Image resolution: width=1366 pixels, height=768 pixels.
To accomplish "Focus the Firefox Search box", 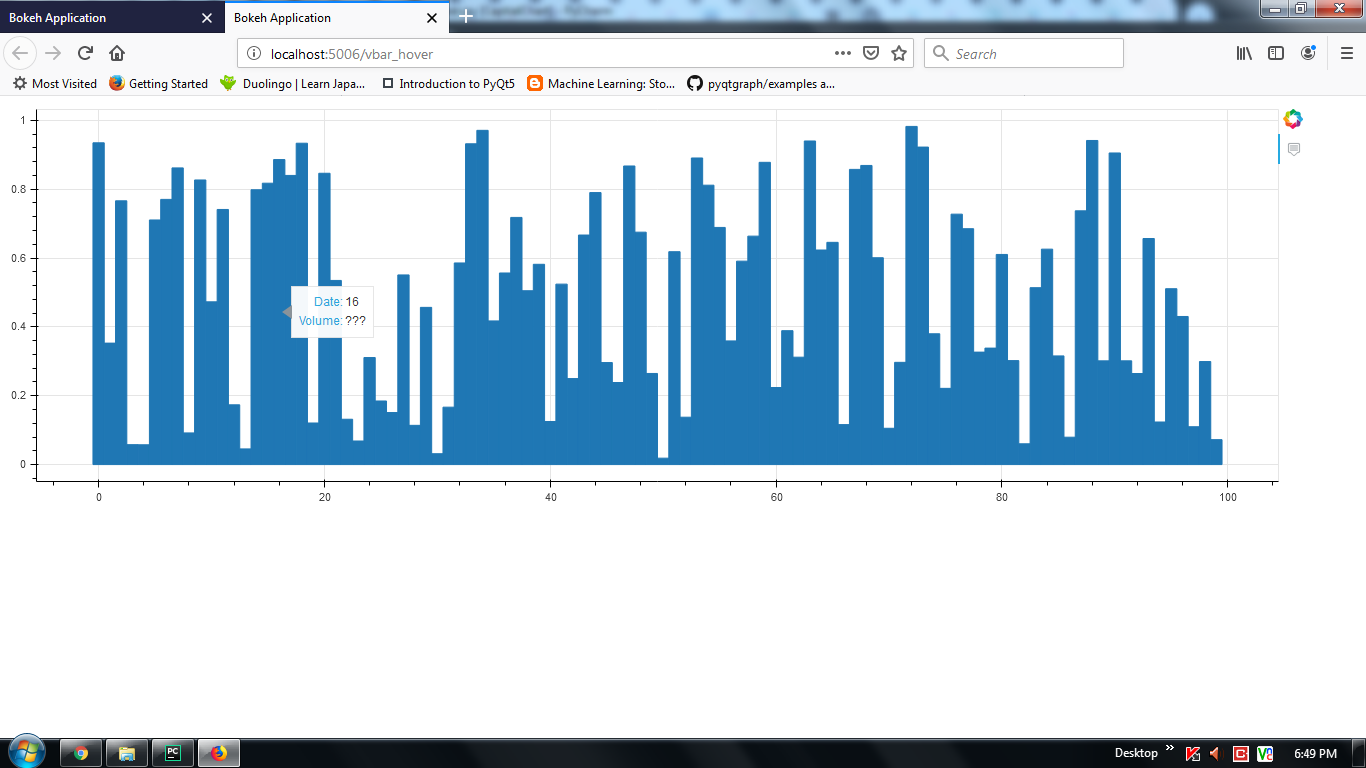I will [1024, 53].
